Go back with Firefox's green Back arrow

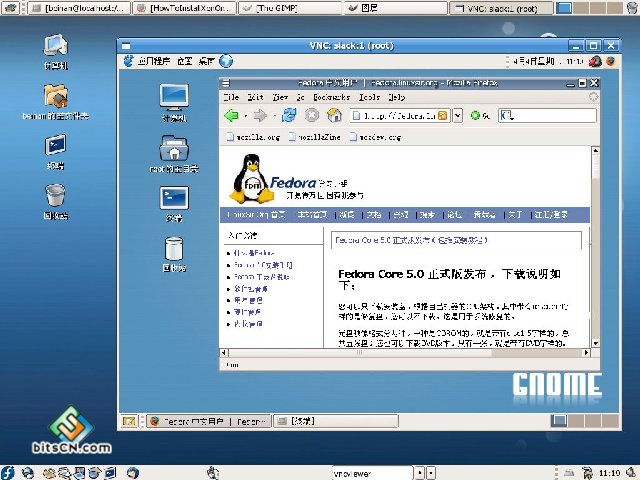pos(231,116)
